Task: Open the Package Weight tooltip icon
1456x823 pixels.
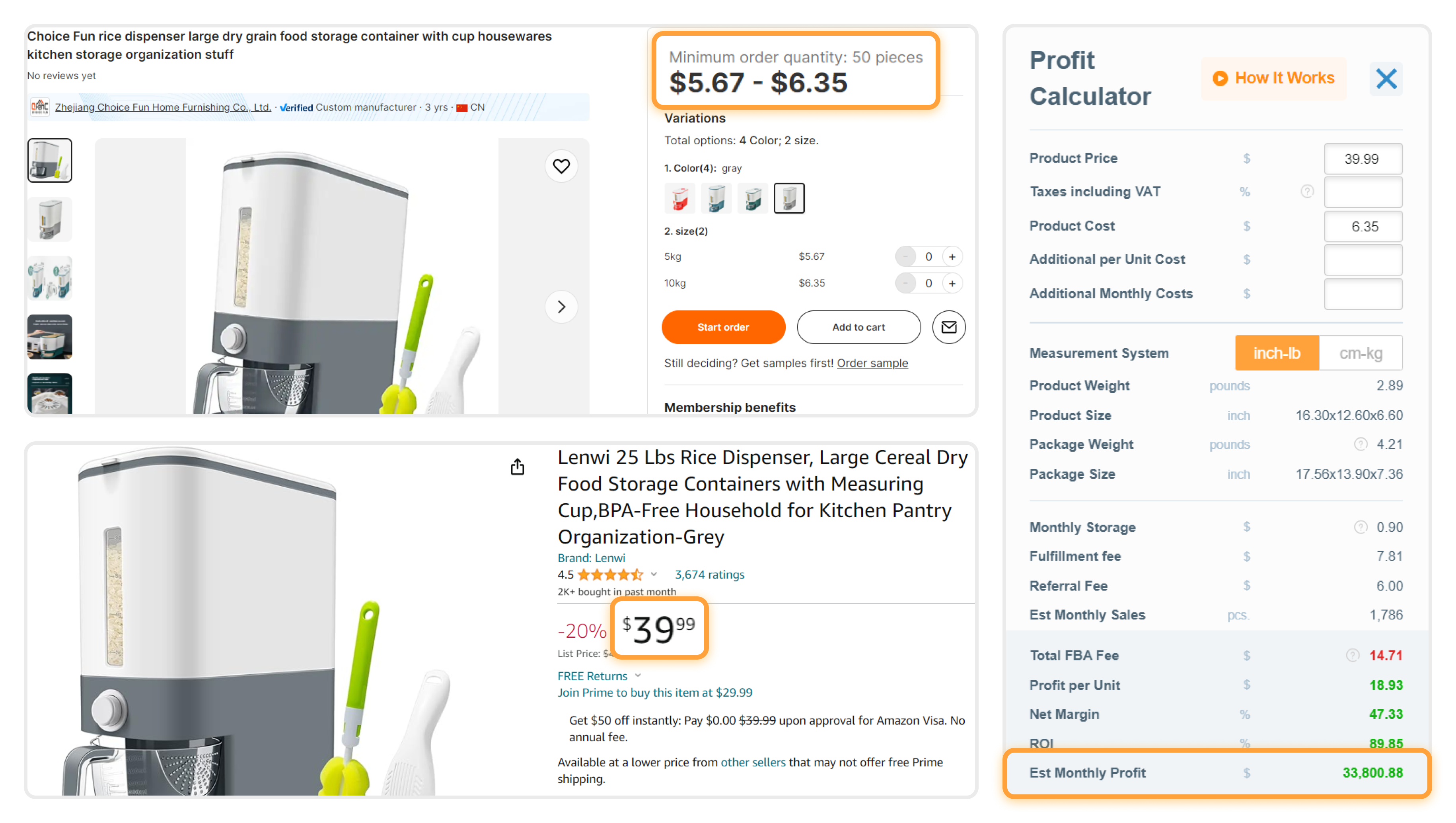Action: [1361, 444]
